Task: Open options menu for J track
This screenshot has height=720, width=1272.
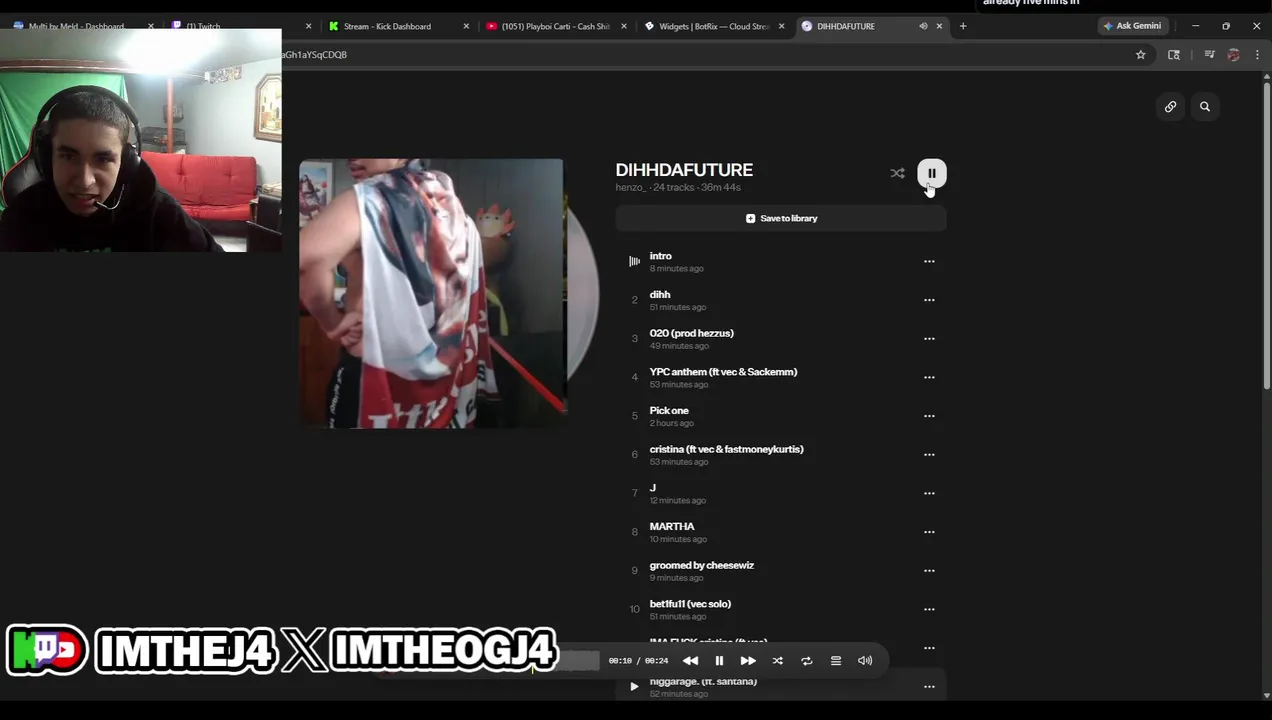Action: point(929,493)
